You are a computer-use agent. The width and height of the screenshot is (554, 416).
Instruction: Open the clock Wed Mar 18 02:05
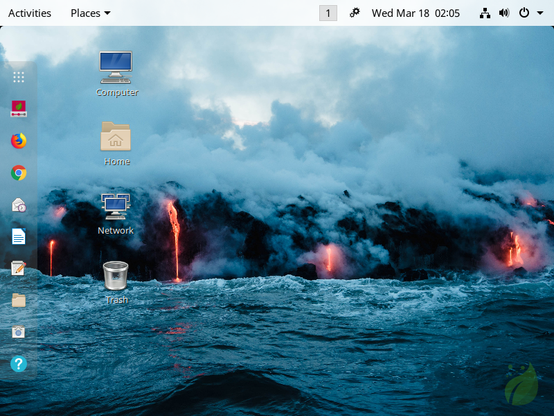[x=416, y=13]
